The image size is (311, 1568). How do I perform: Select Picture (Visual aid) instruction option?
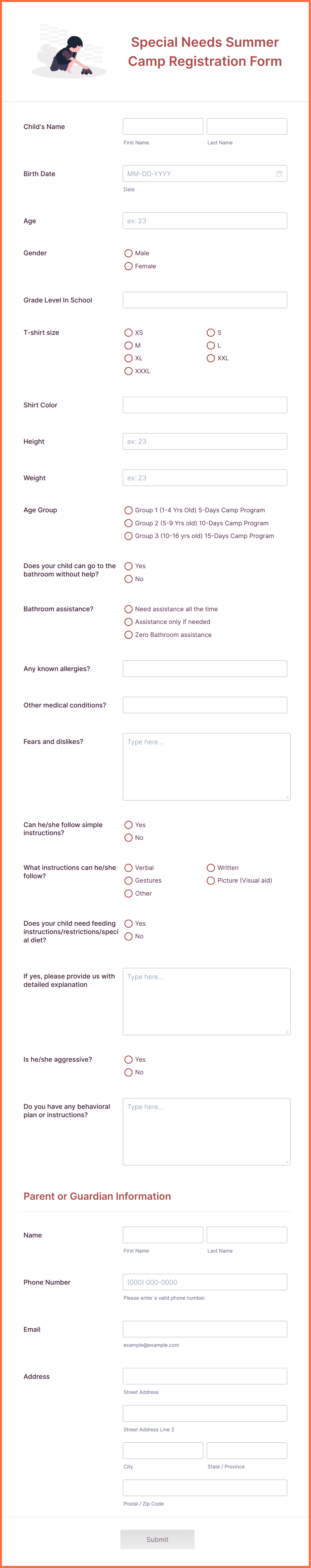(x=211, y=880)
